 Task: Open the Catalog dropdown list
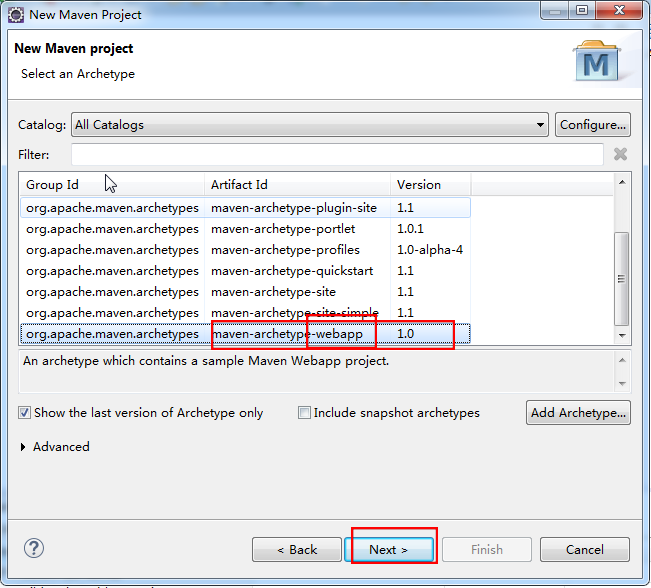(540, 125)
